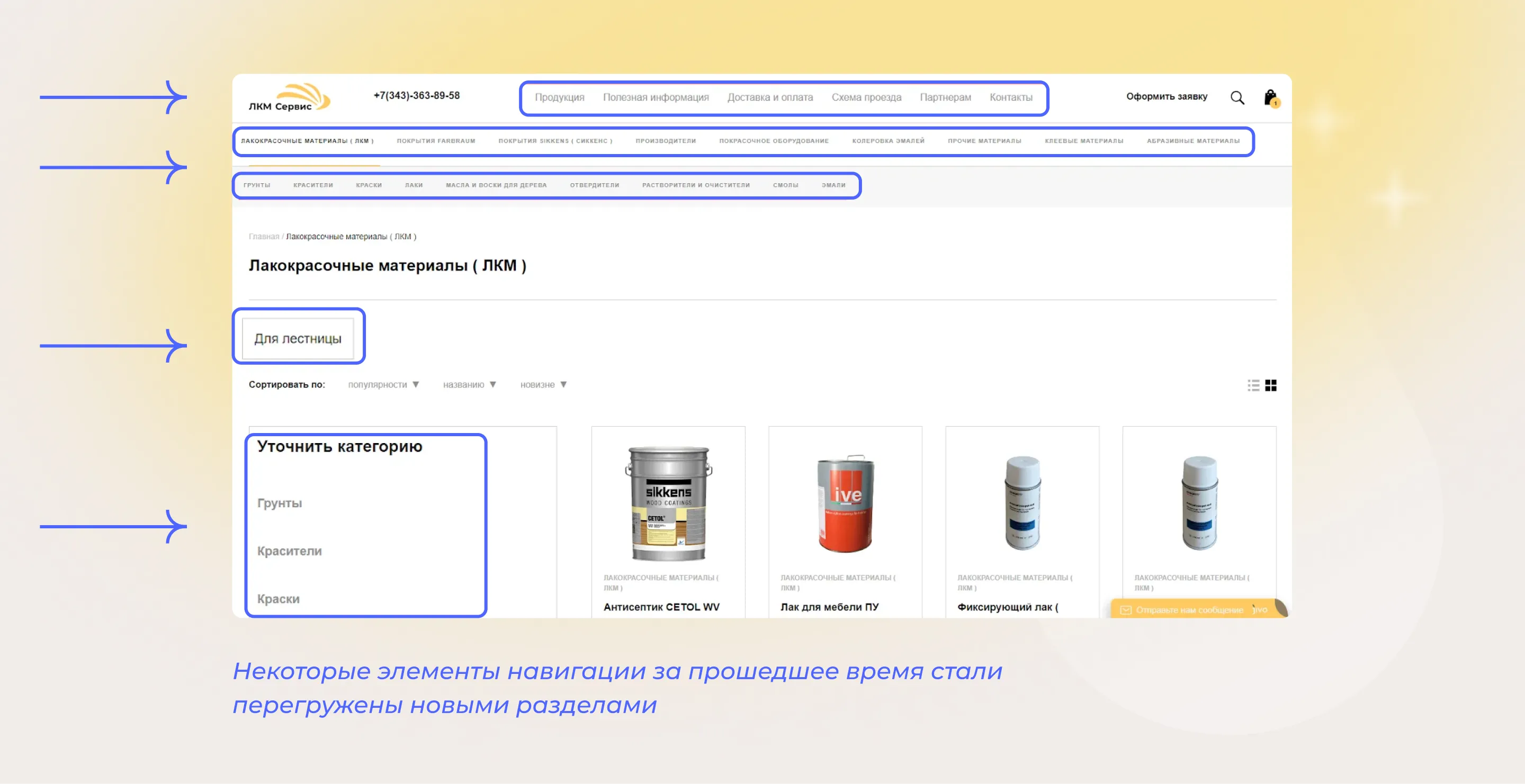Open the Производители category tab
Image resolution: width=1525 pixels, height=784 pixels.
[x=666, y=141]
